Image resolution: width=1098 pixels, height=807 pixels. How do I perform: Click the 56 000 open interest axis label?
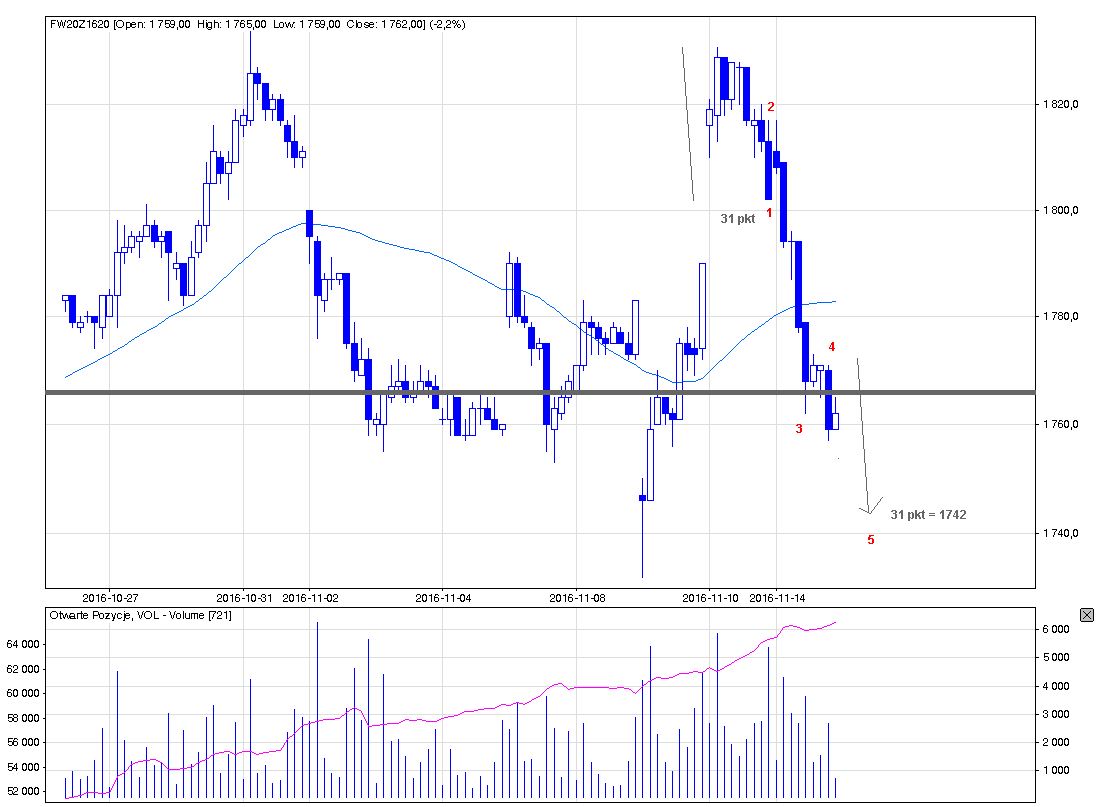point(23,742)
